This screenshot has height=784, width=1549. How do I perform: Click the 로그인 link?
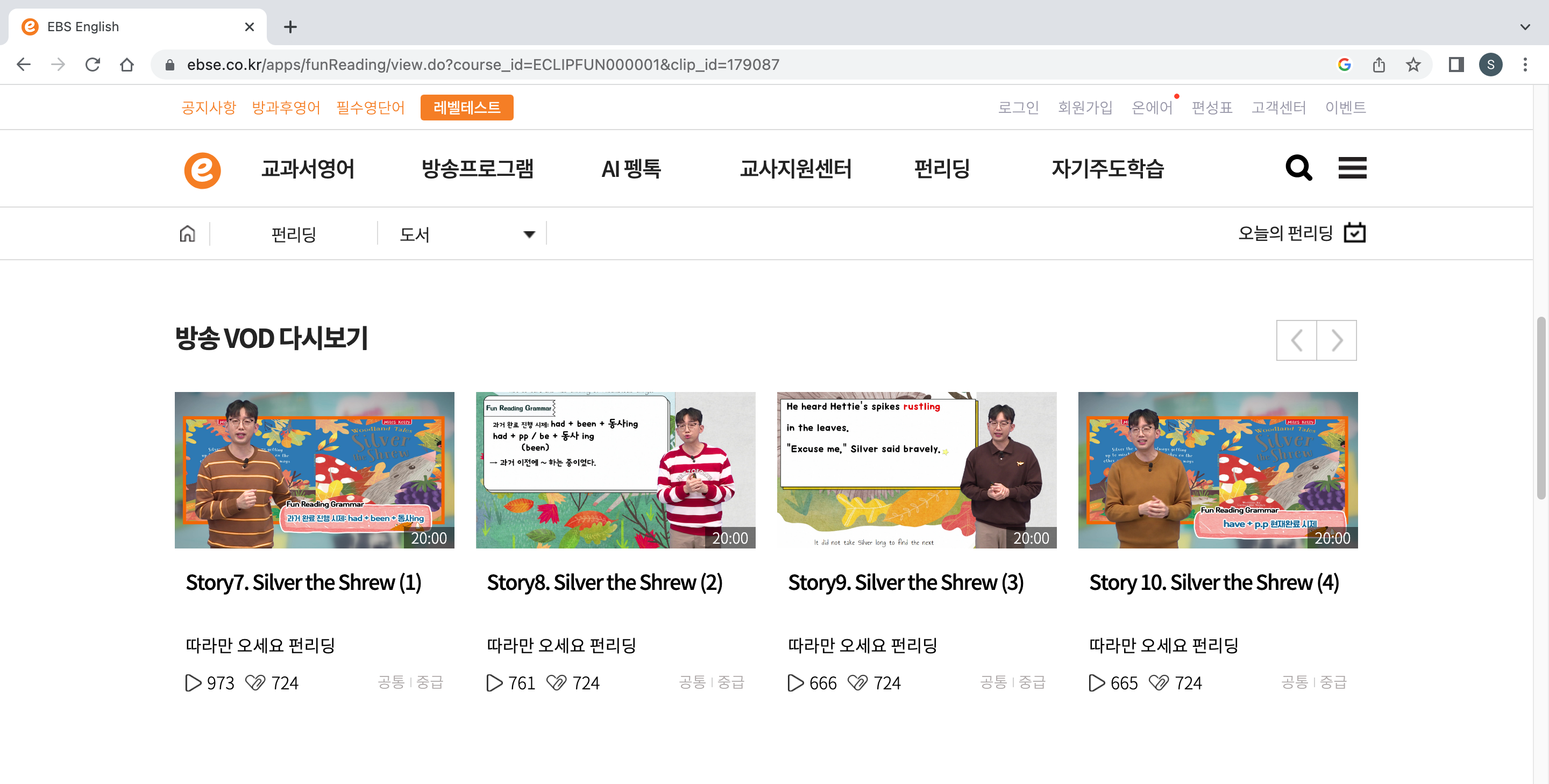pyautogui.click(x=1018, y=108)
